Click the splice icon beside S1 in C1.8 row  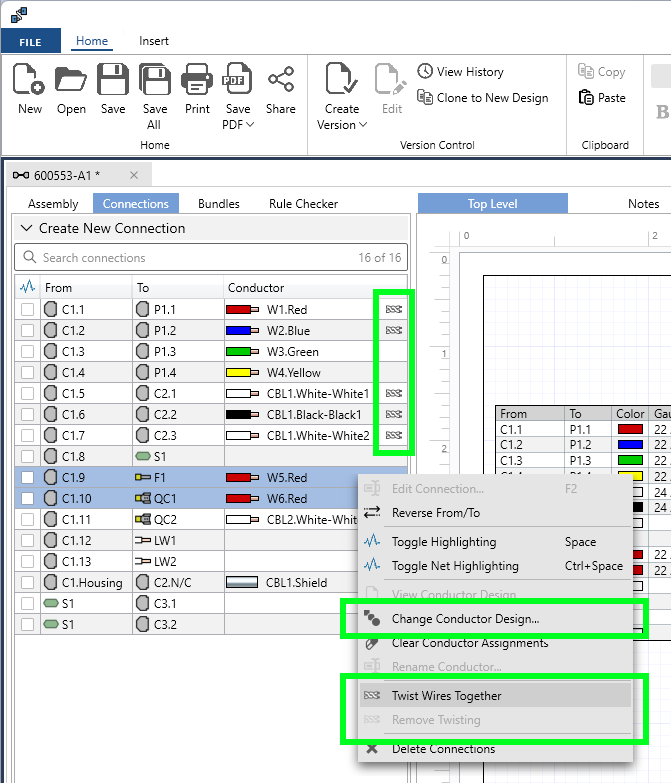[143, 456]
